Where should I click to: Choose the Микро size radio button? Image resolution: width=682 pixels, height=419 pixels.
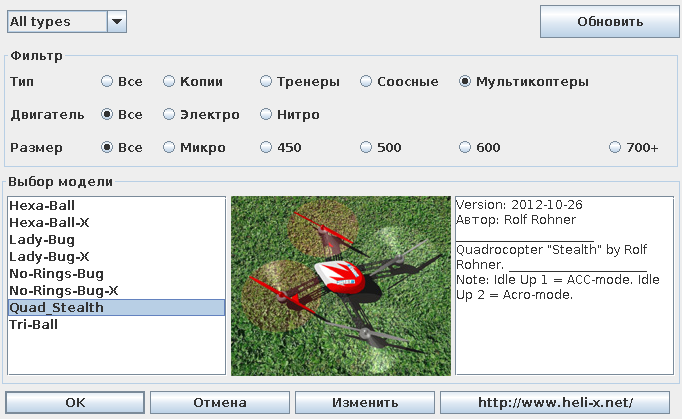[169, 147]
